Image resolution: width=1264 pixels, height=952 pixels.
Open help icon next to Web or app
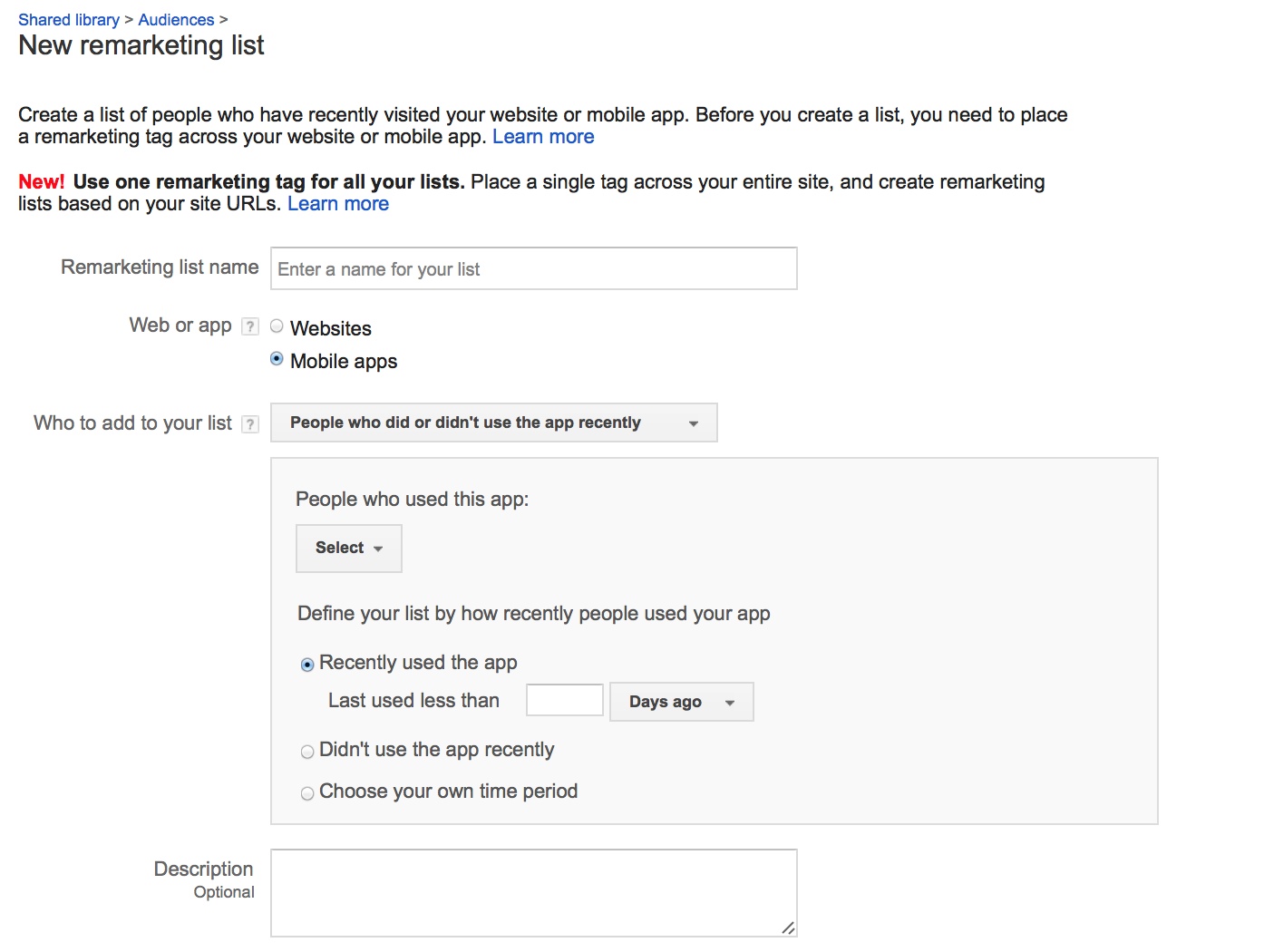pyautogui.click(x=250, y=326)
